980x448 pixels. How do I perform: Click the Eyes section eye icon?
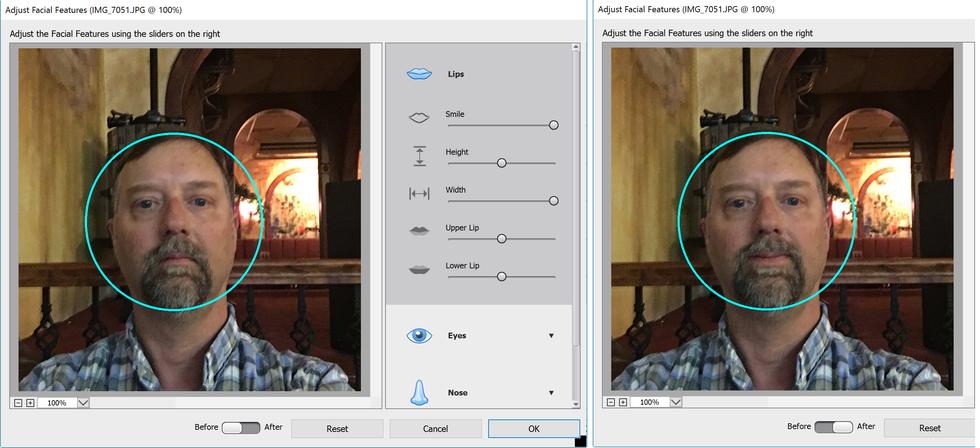pyautogui.click(x=419, y=336)
